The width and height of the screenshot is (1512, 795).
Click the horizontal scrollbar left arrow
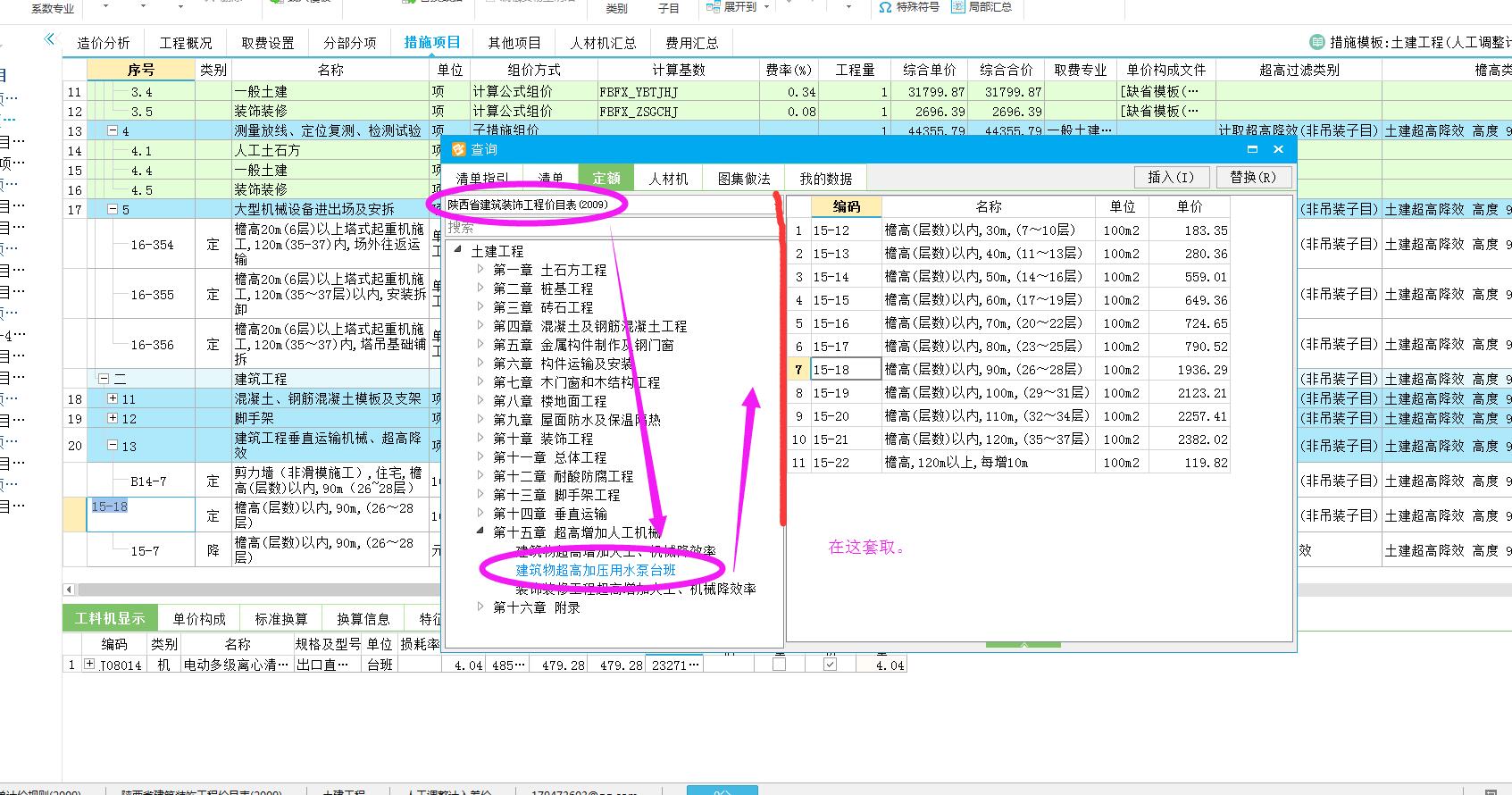pos(69,590)
